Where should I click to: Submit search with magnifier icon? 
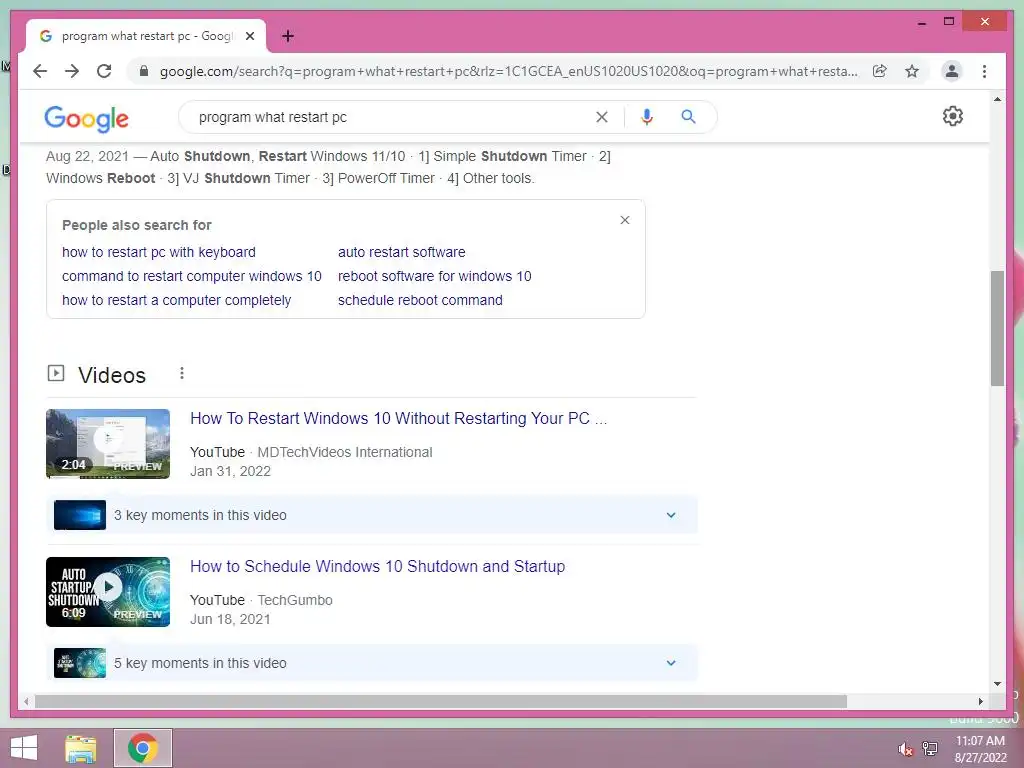[688, 117]
